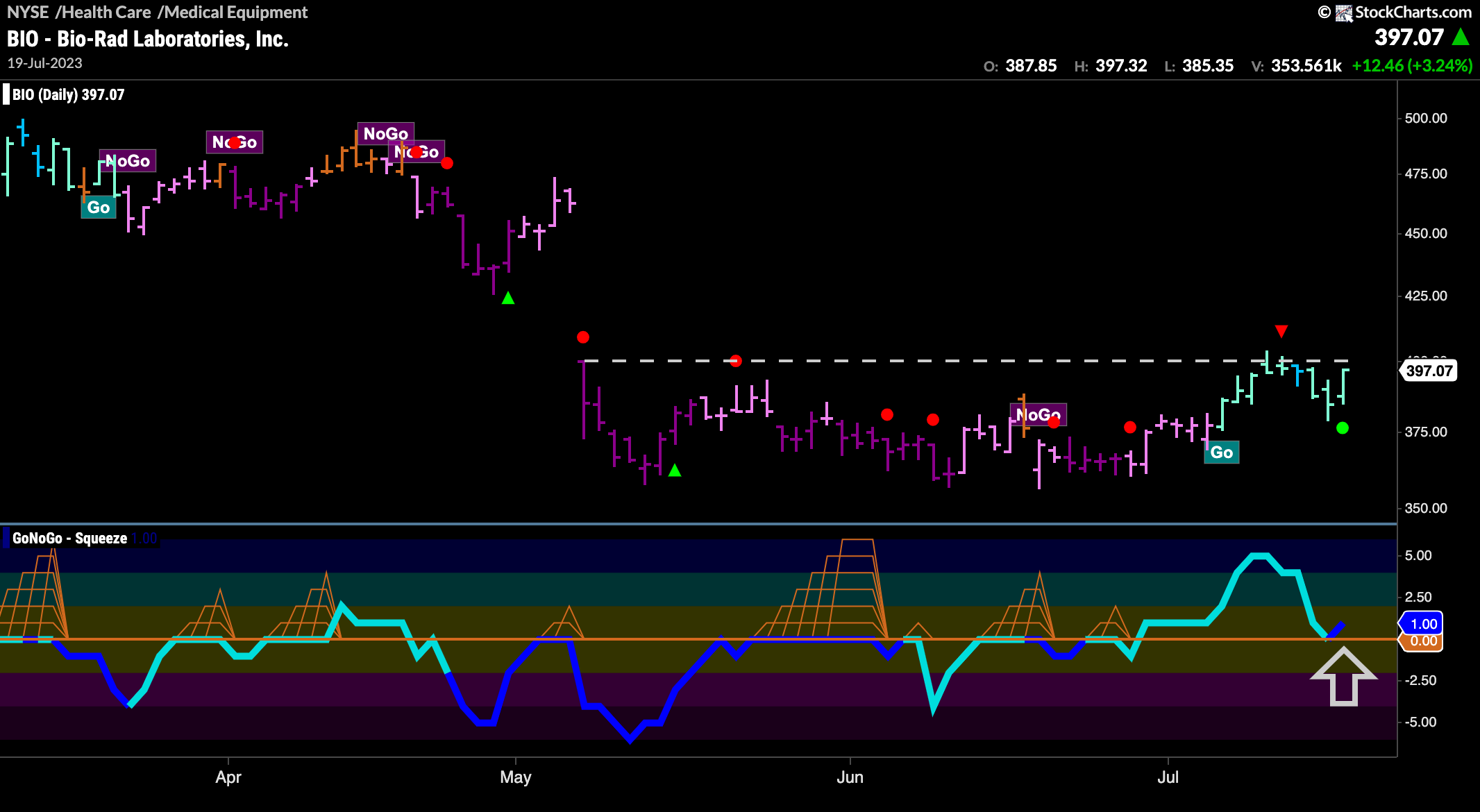This screenshot has height=812, width=1480.
Task: Click the blue 1.00 oscillator value tag
Action: [1422, 623]
